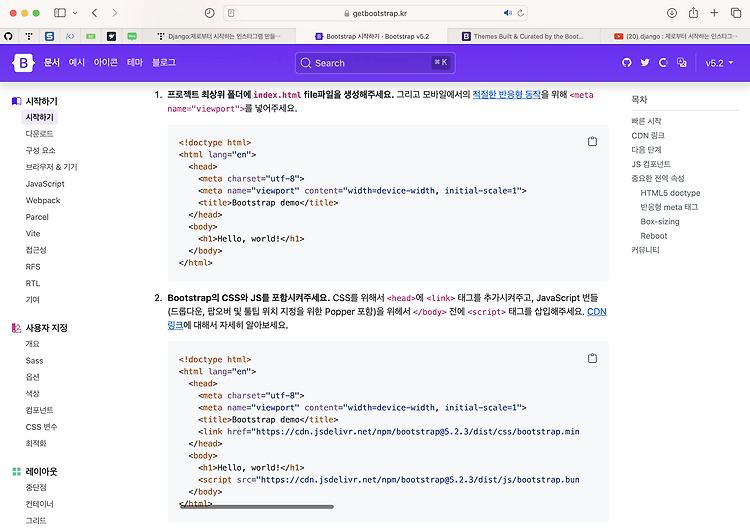
Task: Open Webpack sidebar page
Action: 43,200
